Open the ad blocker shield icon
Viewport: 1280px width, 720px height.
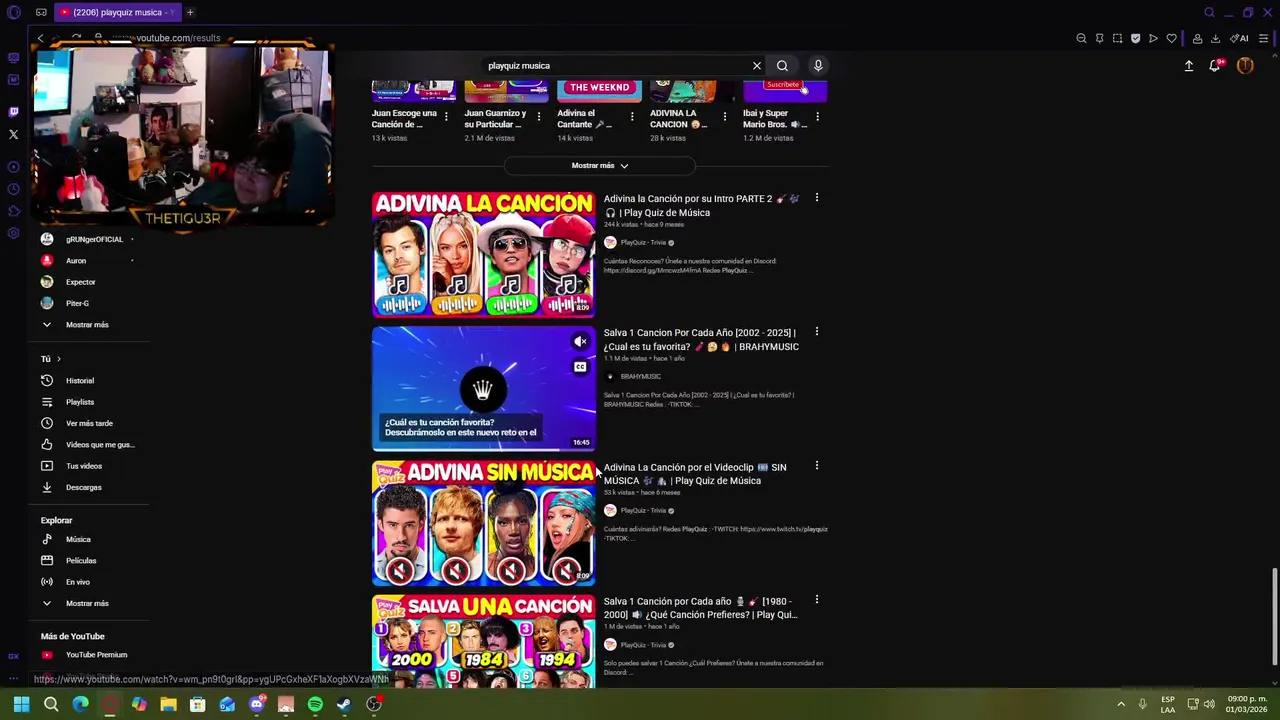point(1135,38)
